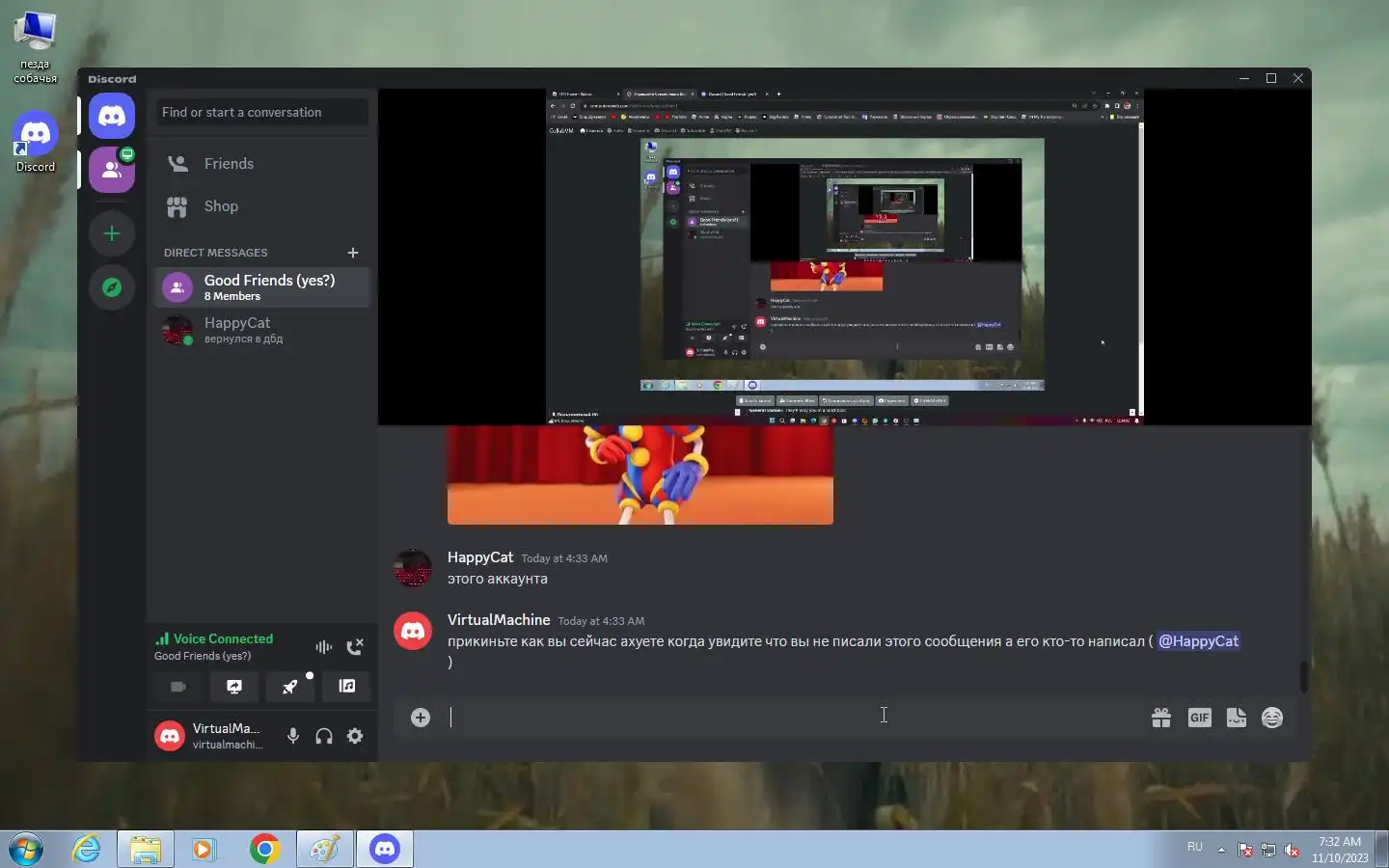Select the purple group server icon

coord(112,170)
